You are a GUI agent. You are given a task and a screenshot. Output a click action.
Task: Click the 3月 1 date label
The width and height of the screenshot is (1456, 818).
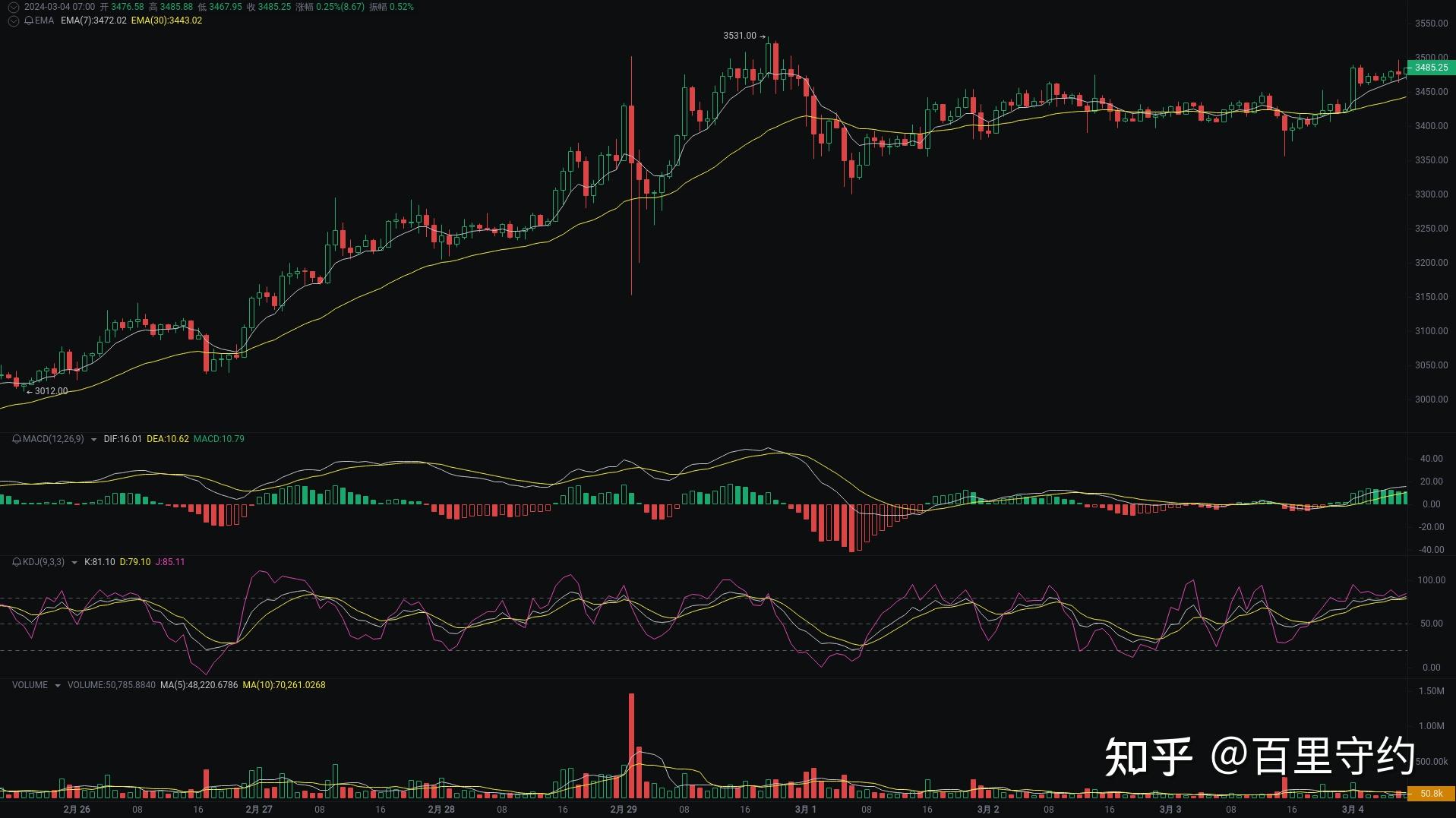point(806,810)
